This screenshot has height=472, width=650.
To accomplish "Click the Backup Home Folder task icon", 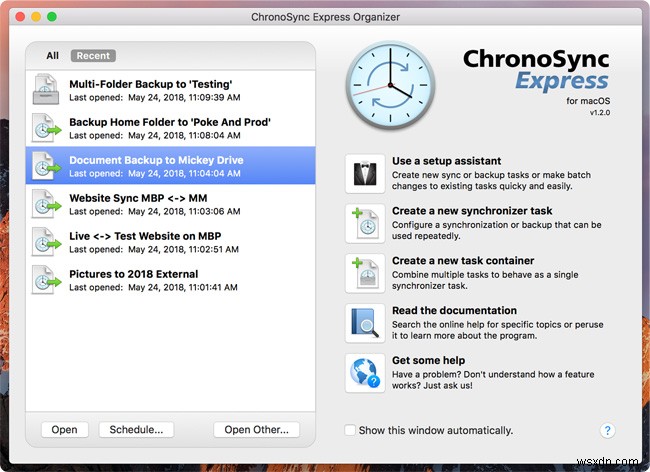I will tap(46, 128).
